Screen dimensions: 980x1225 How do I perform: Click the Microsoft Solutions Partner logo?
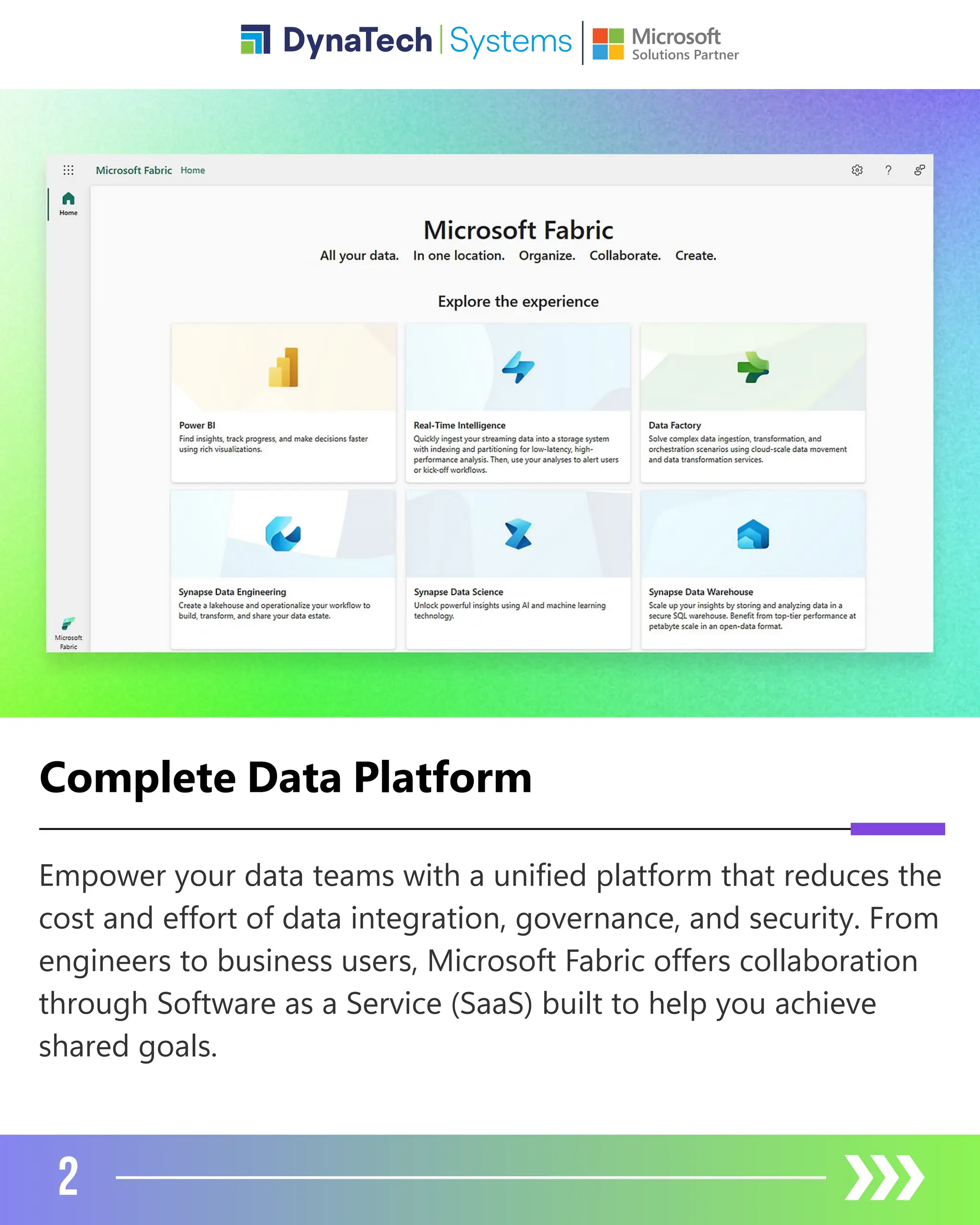[665, 44]
